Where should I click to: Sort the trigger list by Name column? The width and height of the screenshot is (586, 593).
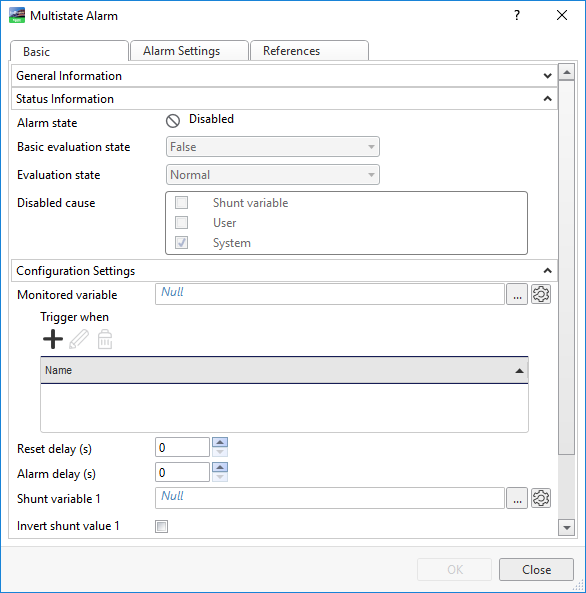[284, 370]
